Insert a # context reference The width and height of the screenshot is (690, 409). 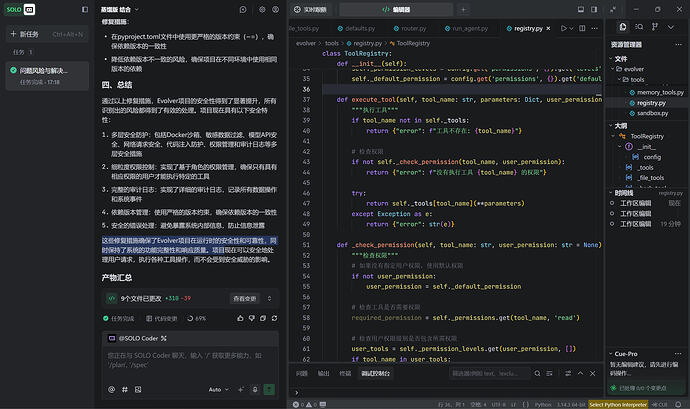coord(125,389)
